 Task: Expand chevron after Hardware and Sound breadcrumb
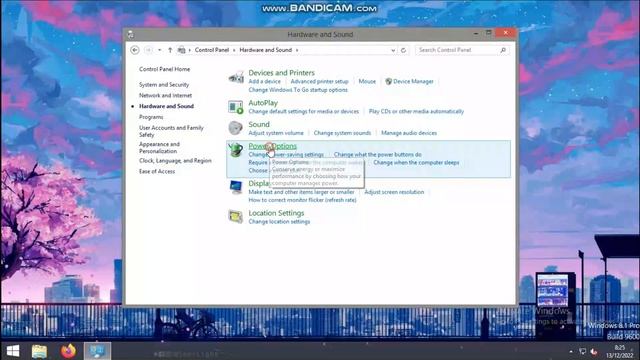click(x=297, y=50)
